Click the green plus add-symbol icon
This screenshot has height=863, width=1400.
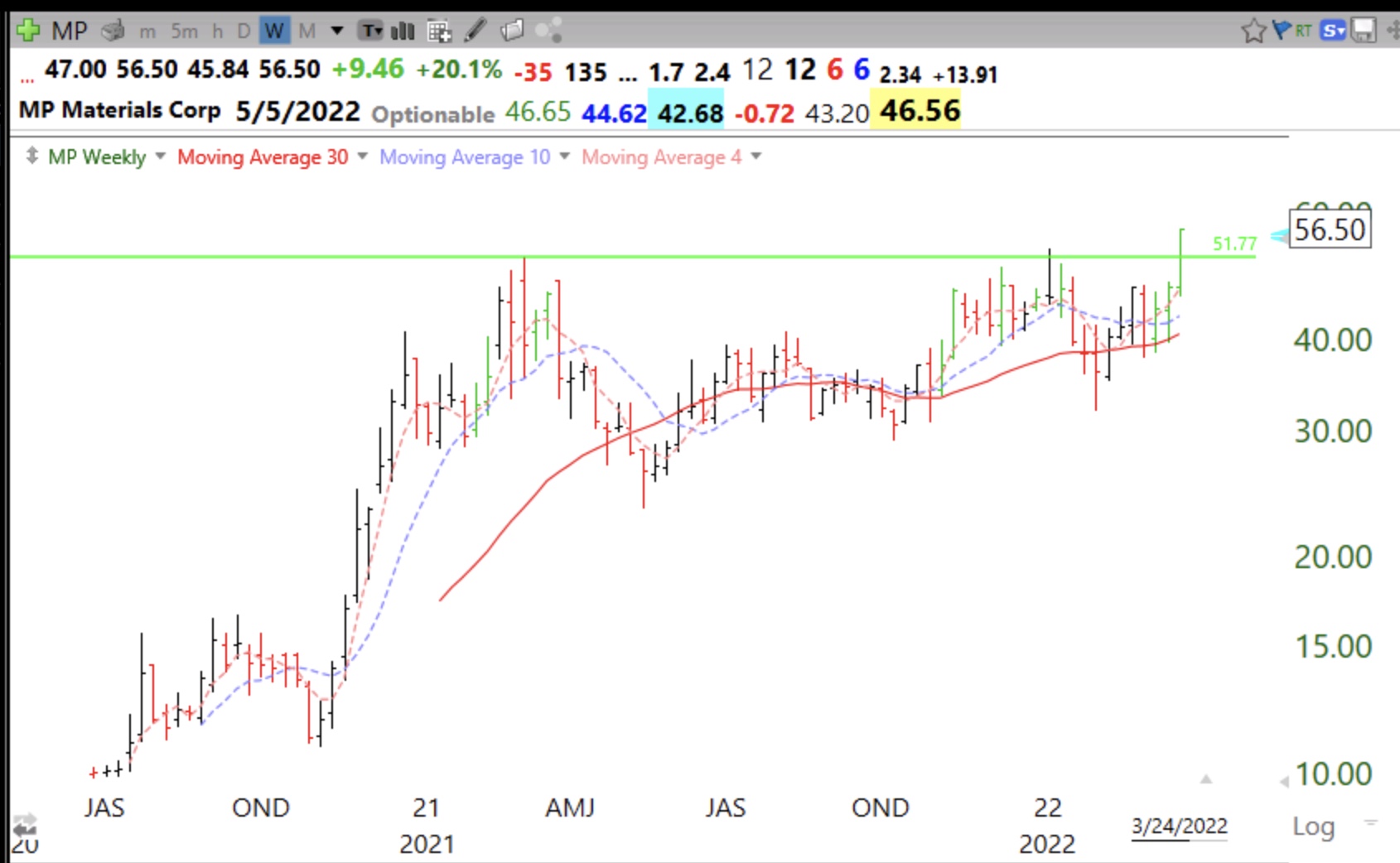tap(28, 31)
